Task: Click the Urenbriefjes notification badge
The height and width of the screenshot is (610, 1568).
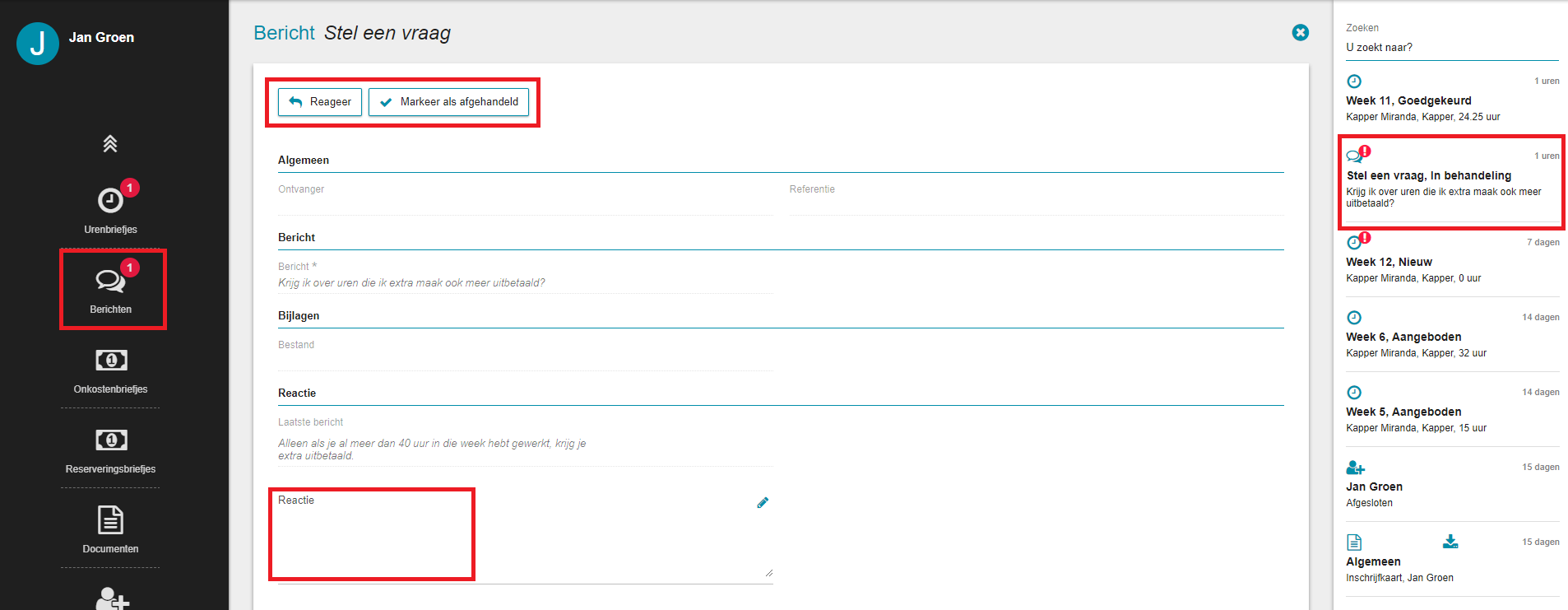Action: tap(130, 188)
